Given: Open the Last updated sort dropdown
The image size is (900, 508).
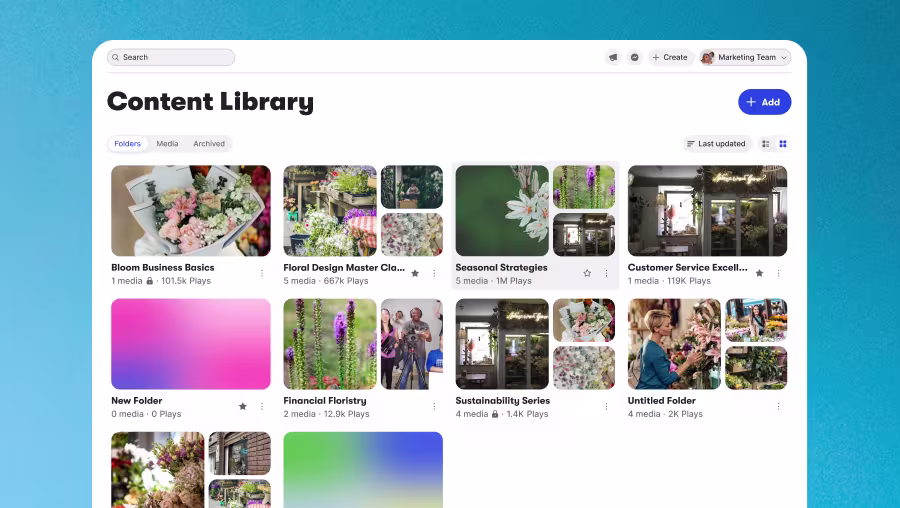Looking at the screenshot, I should [x=716, y=144].
